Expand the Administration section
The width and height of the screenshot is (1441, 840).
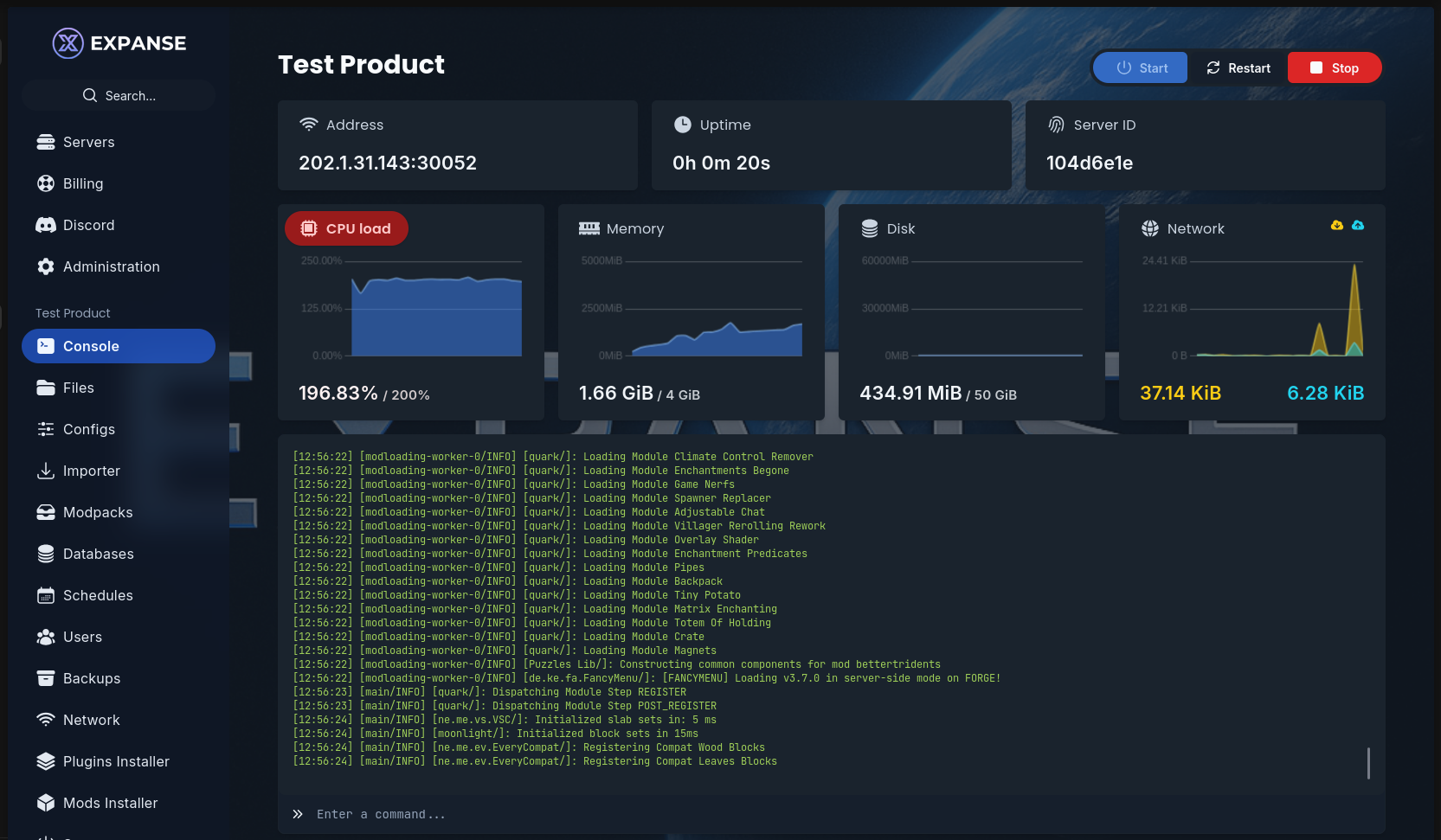[x=111, y=266]
